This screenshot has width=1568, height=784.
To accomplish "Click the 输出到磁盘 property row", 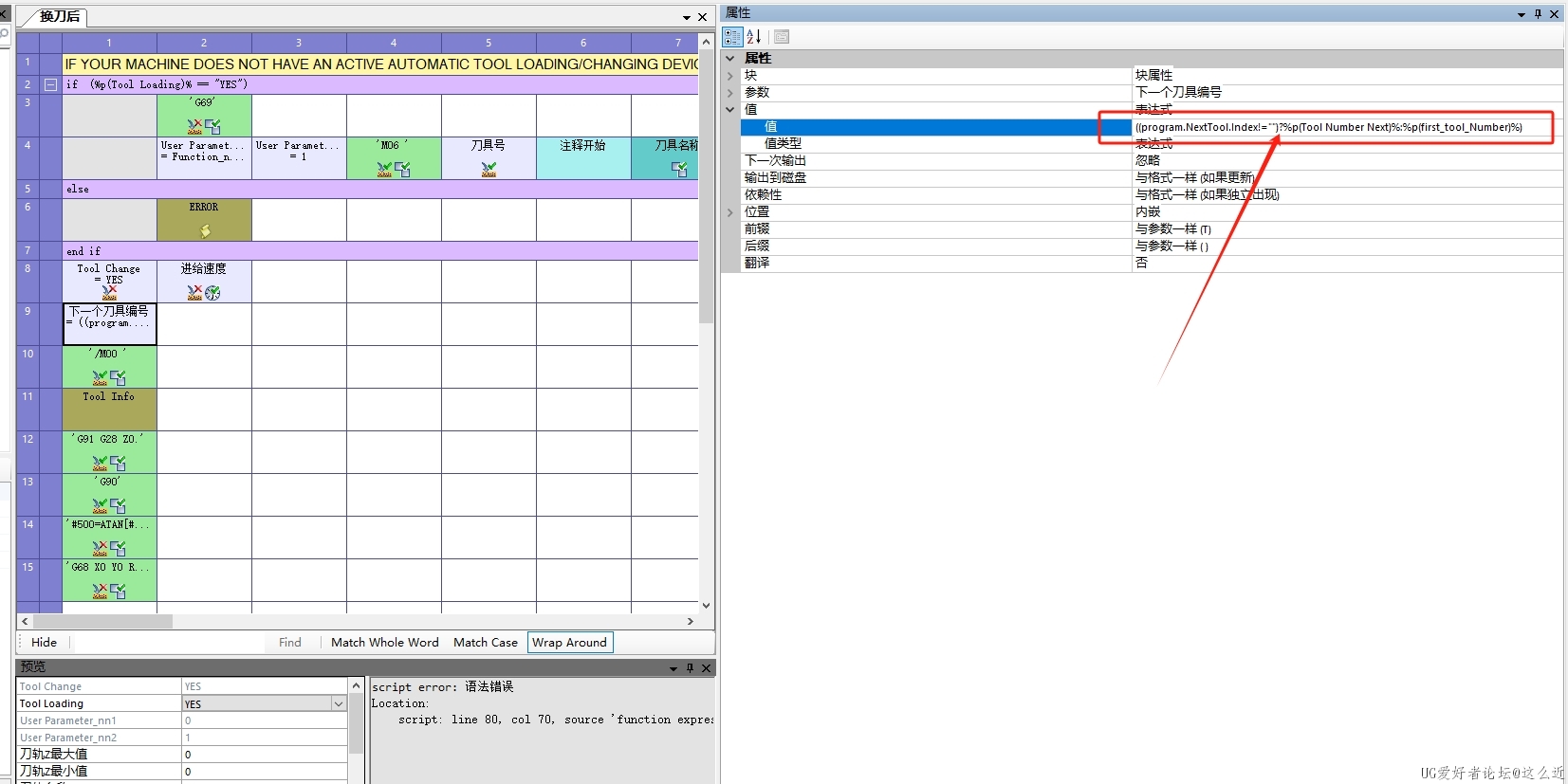I will 1142,177.
